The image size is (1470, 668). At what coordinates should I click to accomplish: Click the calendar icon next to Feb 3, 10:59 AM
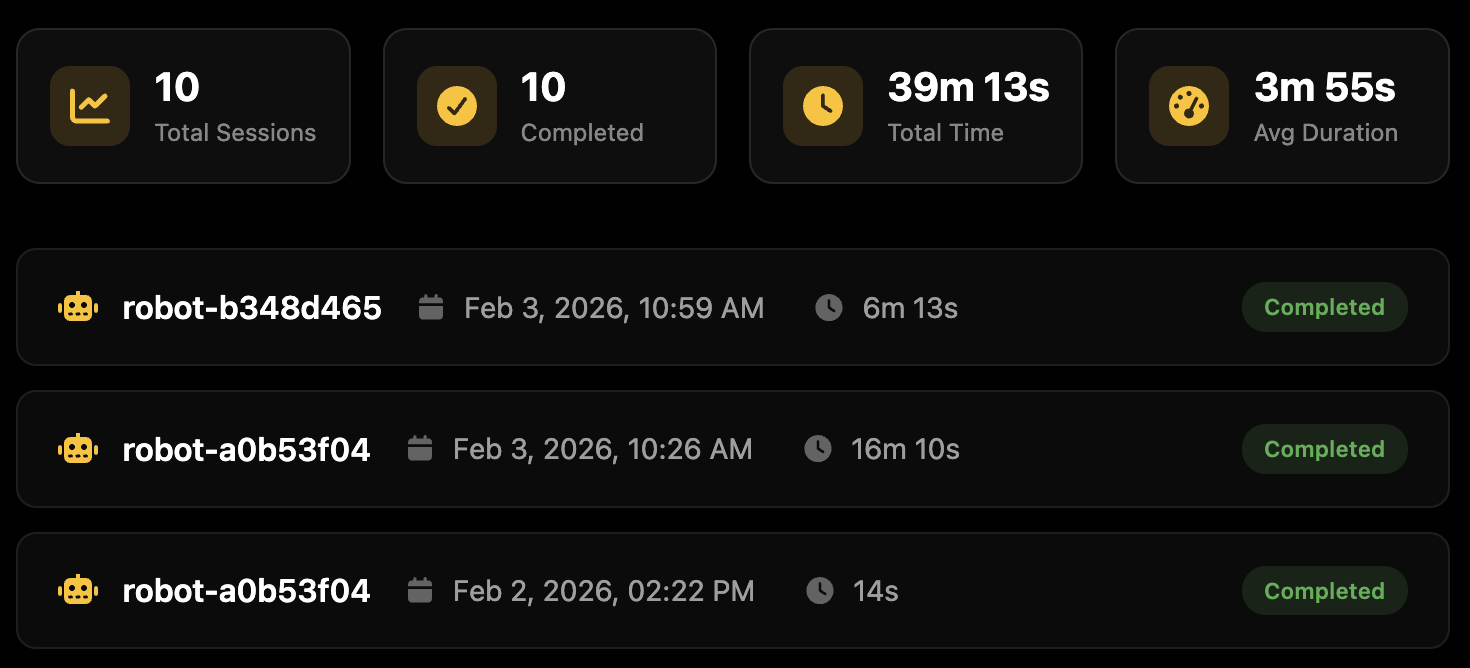430,307
